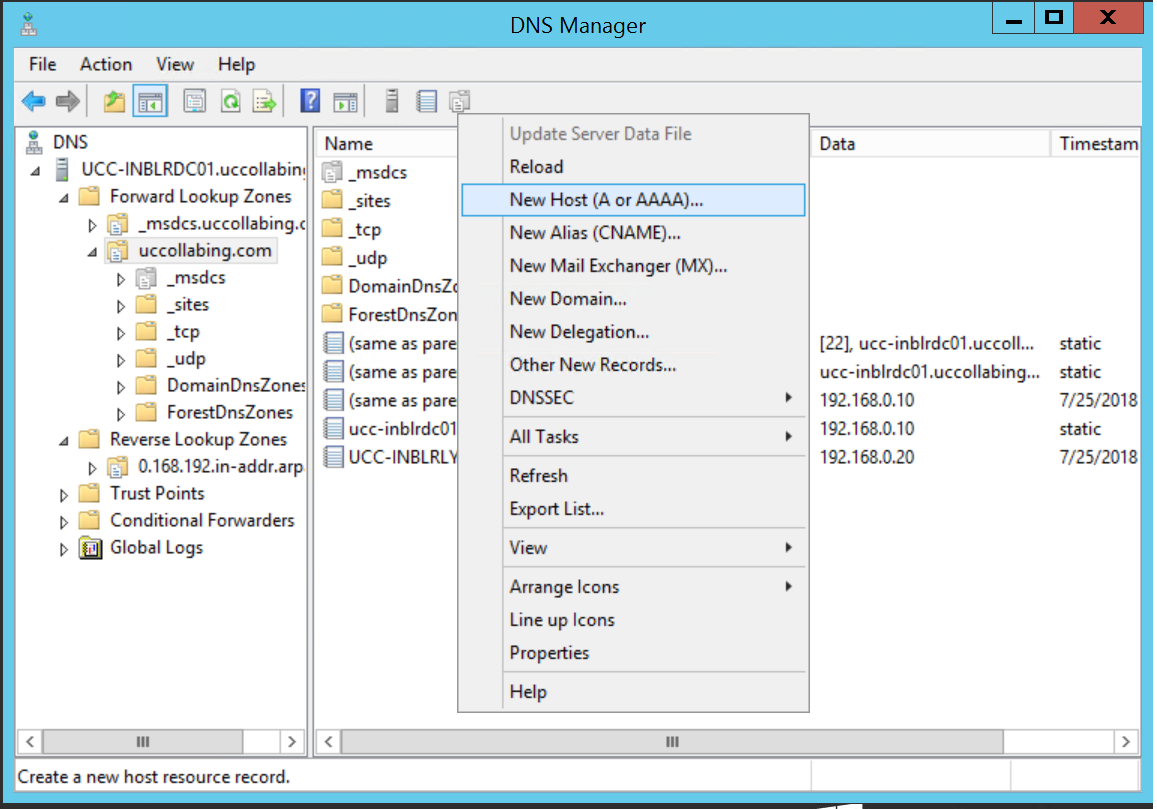Toggle the Show/Hide Console Tree toolbar icon
This screenshot has width=1157, height=809.
151,101
